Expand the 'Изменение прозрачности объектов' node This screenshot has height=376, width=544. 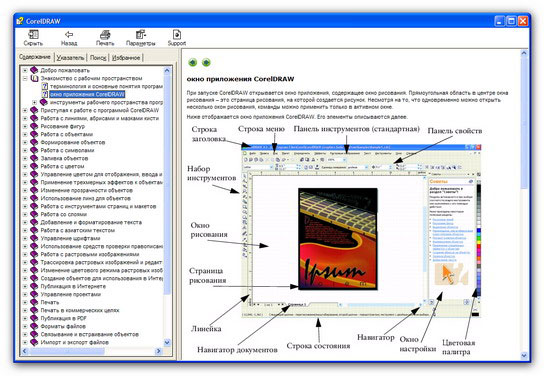coord(25,190)
